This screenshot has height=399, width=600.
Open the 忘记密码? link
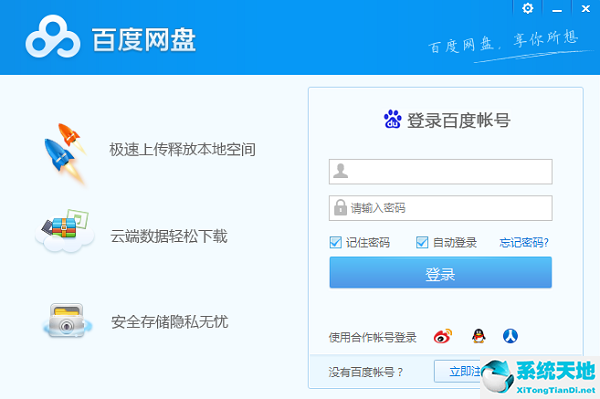pos(524,242)
